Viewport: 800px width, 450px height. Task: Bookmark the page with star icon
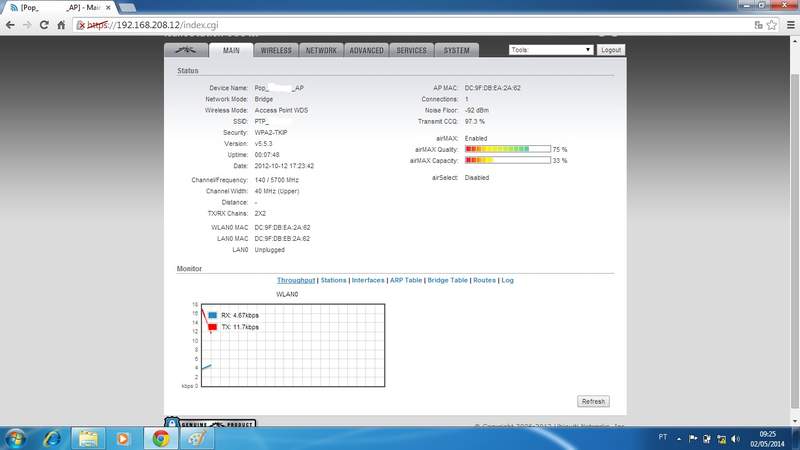tap(772, 25)
